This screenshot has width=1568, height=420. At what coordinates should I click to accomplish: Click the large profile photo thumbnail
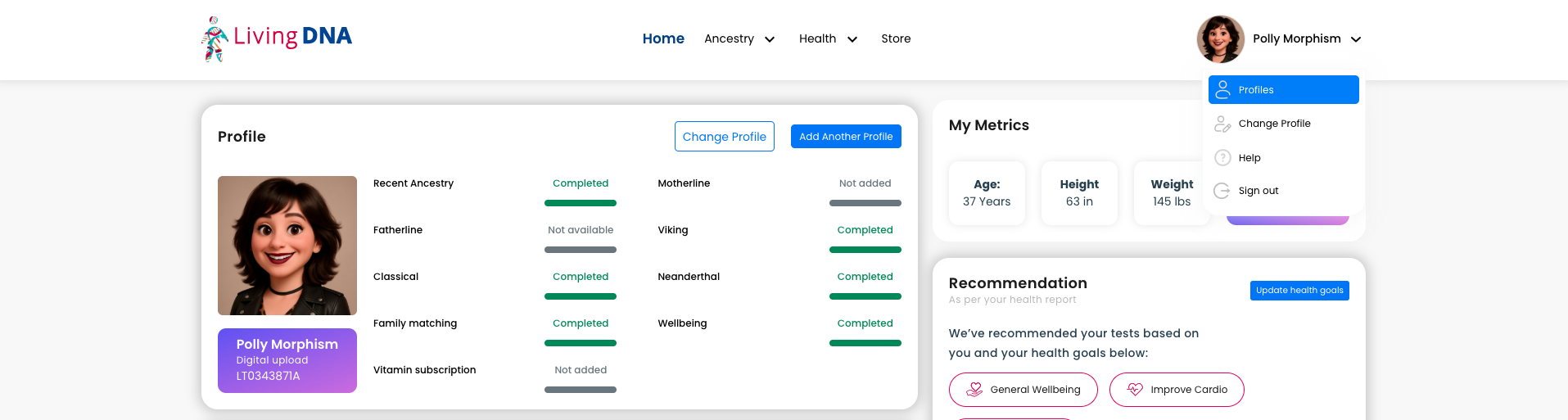point(287,246)
